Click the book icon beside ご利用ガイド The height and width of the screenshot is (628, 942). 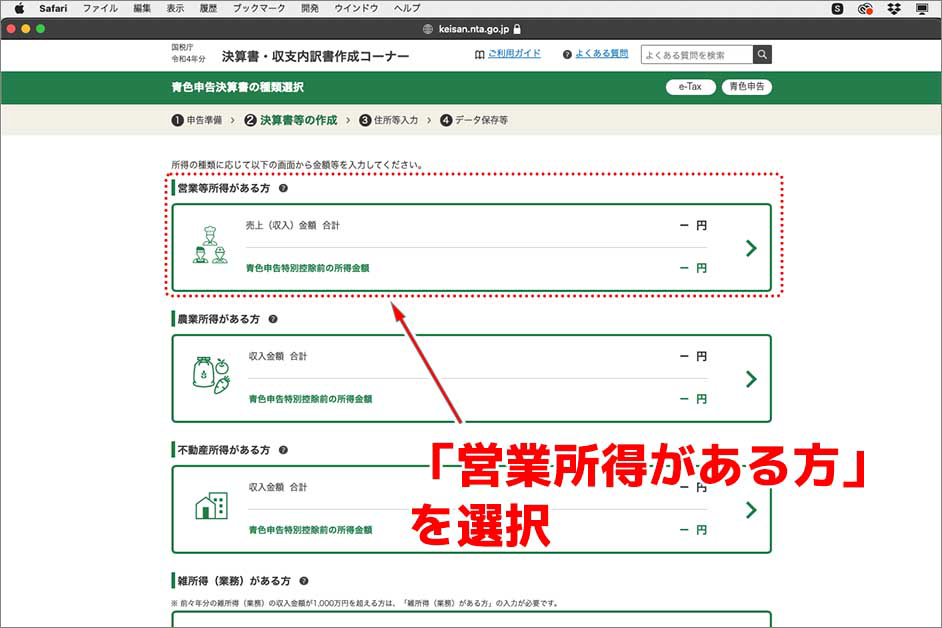tap(479, 54)
